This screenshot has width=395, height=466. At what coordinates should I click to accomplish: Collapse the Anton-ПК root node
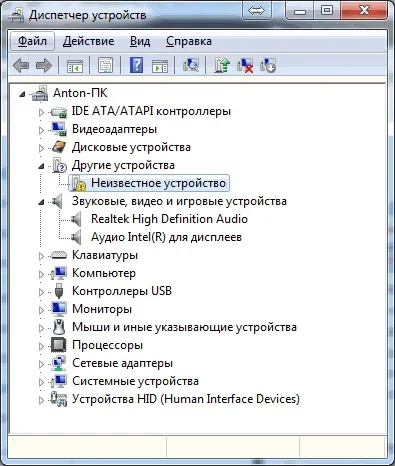click(x=22, y=94)
